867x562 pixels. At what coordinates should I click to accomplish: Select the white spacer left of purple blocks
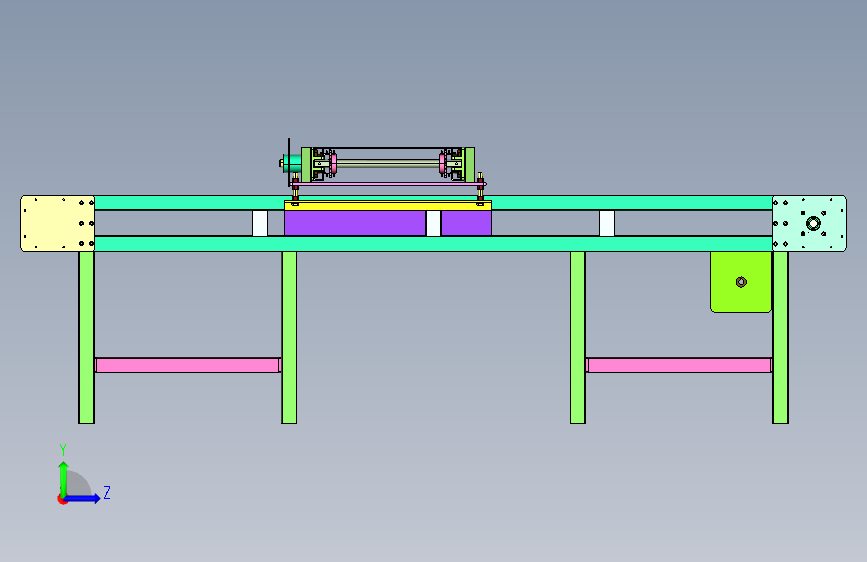click(x=260, y=223)
